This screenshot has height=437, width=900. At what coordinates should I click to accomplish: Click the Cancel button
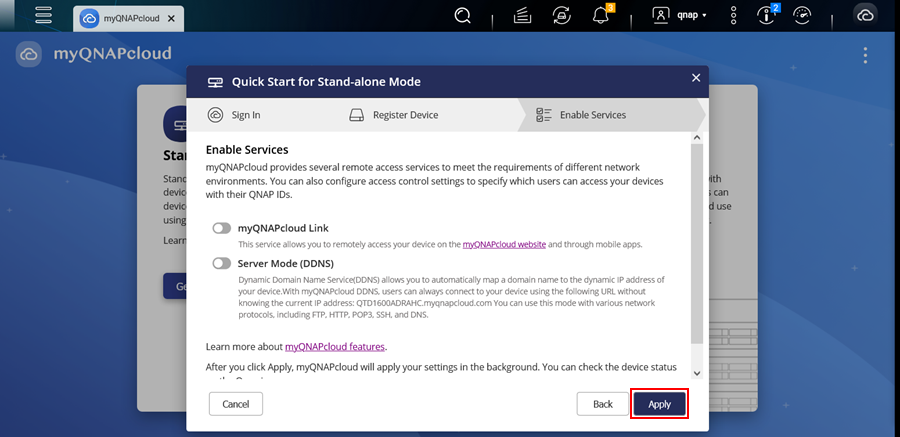click(236, 404)
